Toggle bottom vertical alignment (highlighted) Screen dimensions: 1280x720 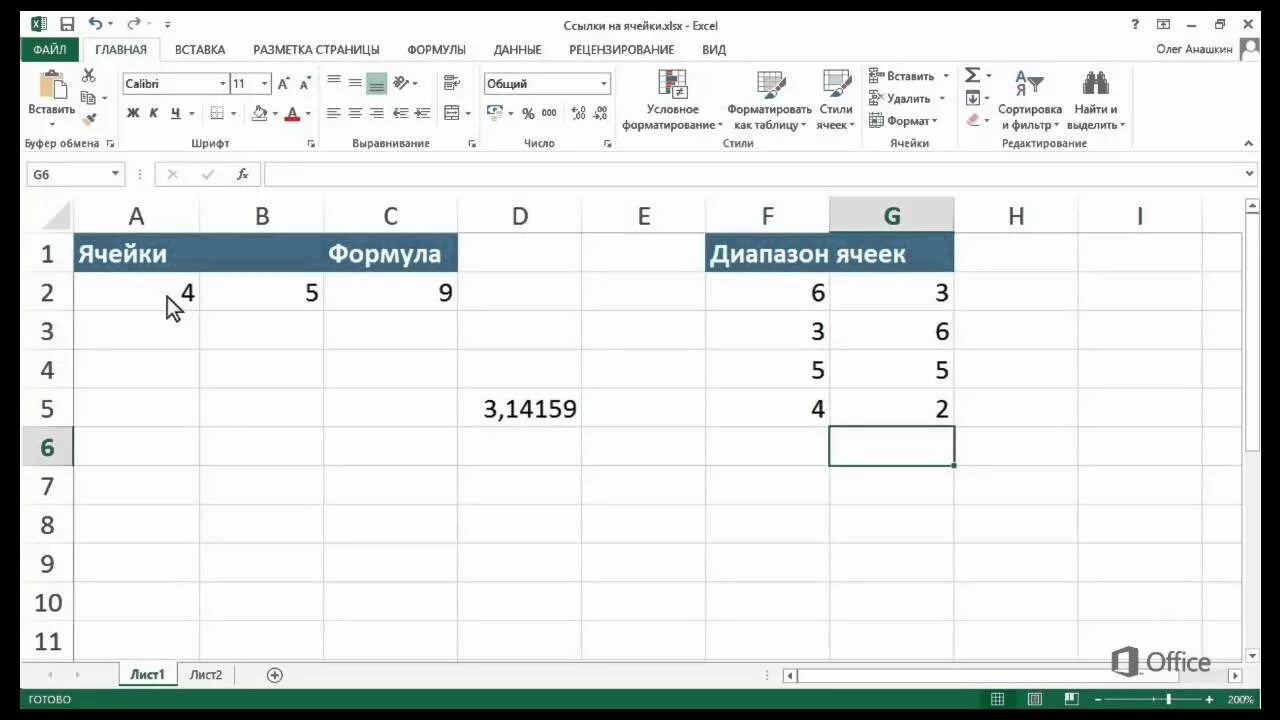tap(376, 83)
